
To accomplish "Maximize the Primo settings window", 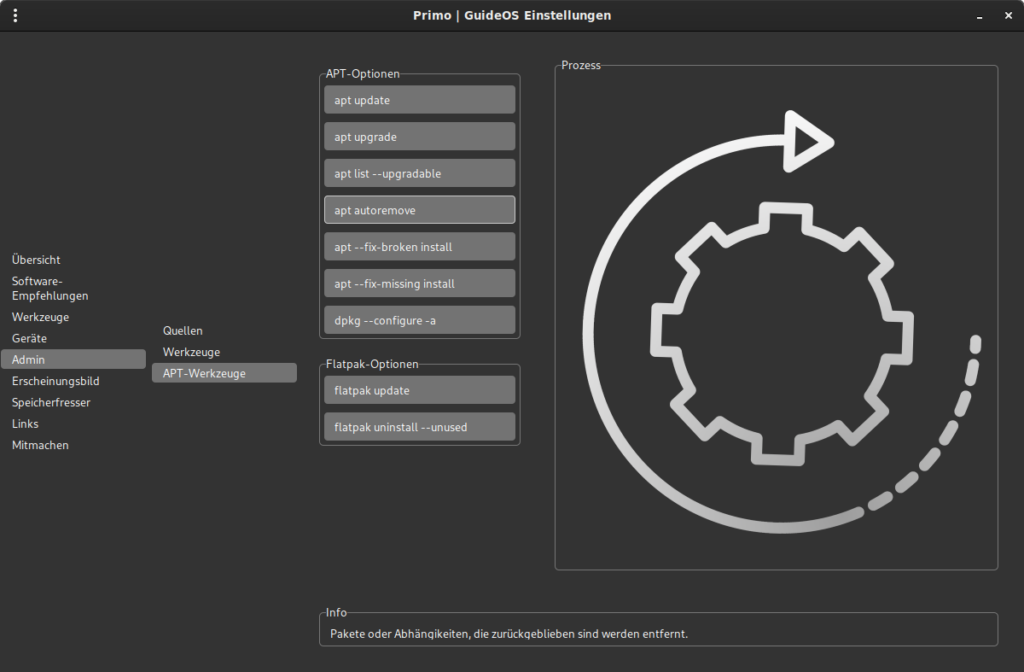I will pos(978,15).
